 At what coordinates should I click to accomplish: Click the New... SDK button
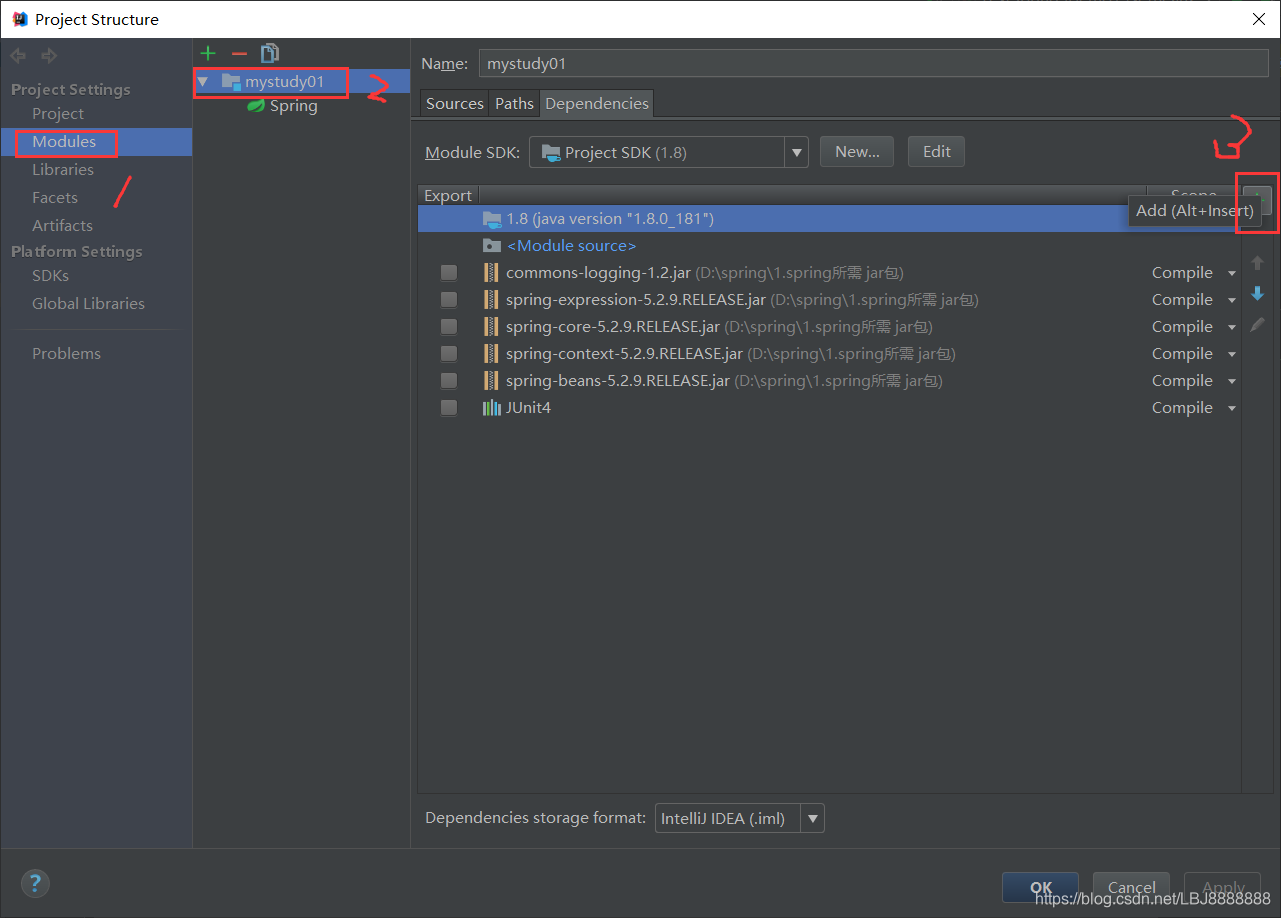coord(857,152)
